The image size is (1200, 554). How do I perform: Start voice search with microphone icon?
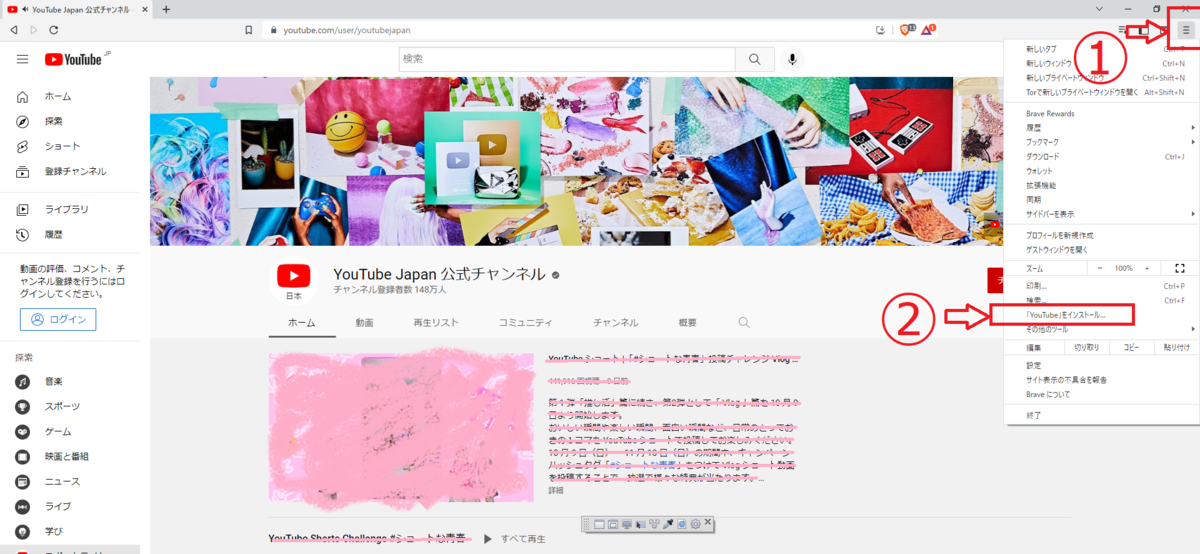click(793, 59)
